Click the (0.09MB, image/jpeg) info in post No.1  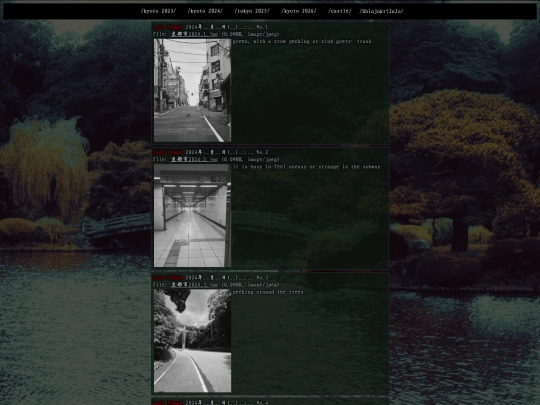(250, 34)
